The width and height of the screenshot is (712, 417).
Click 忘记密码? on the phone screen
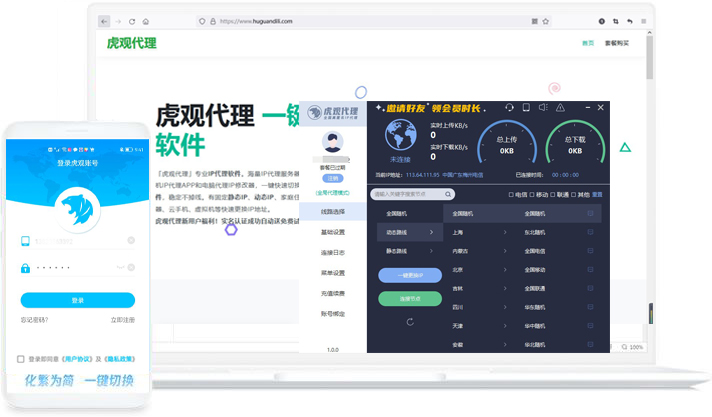pyautogui.click(x=35, y=320)
